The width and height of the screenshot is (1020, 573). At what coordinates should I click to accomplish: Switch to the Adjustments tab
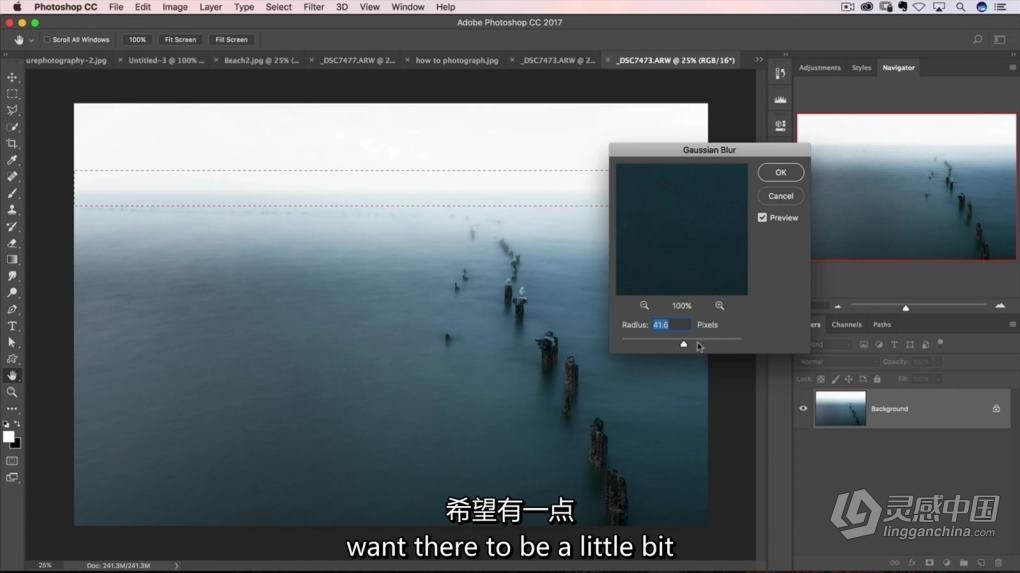point(820,67)
